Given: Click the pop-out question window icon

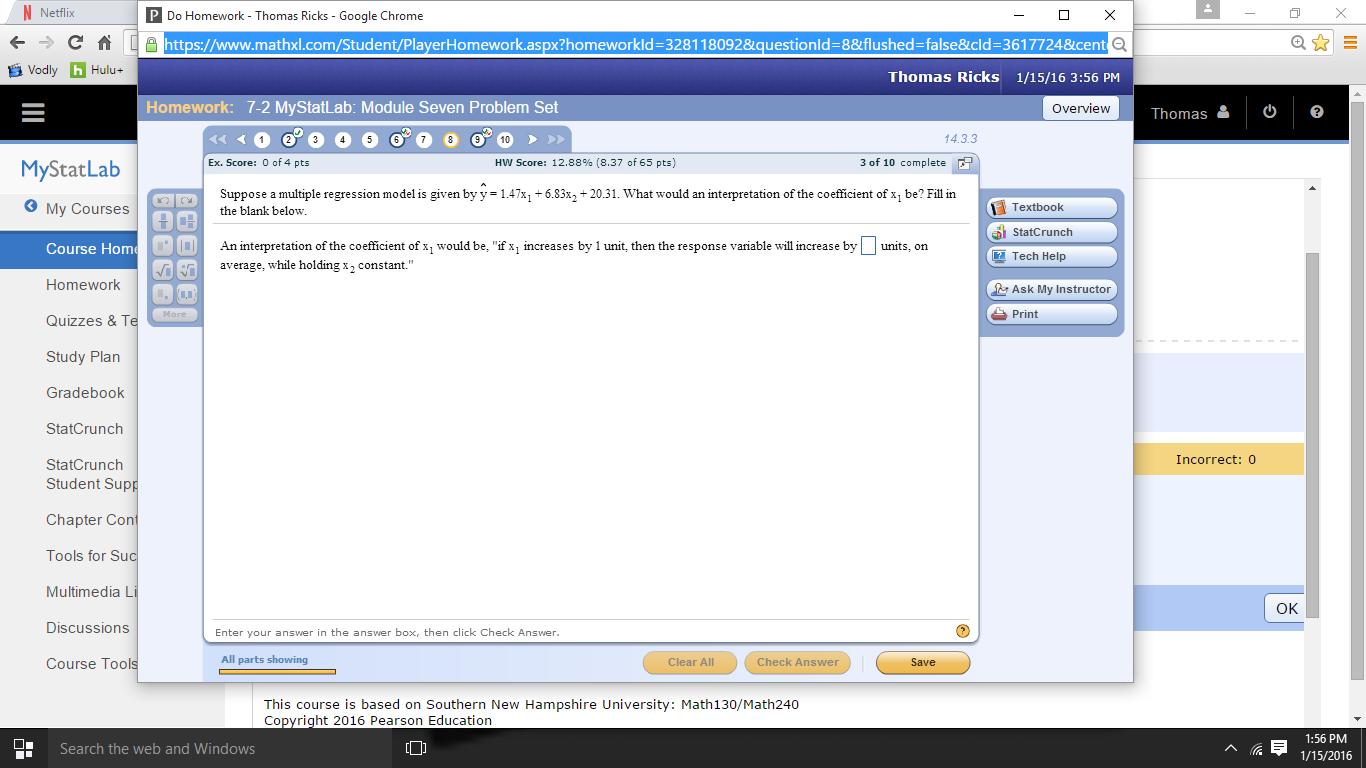Looking at the screenshot, I should pyautogui.click(x=963, y=162).
